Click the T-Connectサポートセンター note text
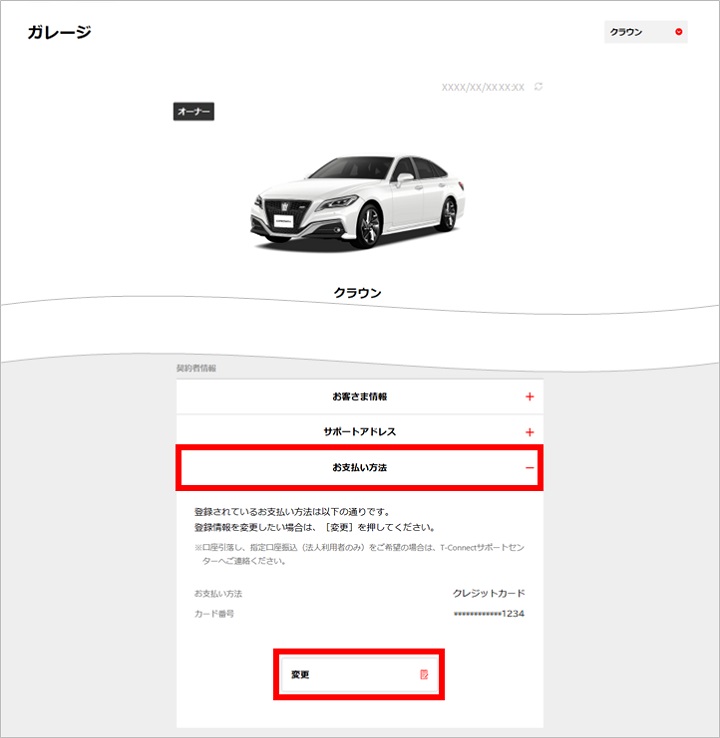The height and width of the screenshot is (738, 720). coord(359,554)
